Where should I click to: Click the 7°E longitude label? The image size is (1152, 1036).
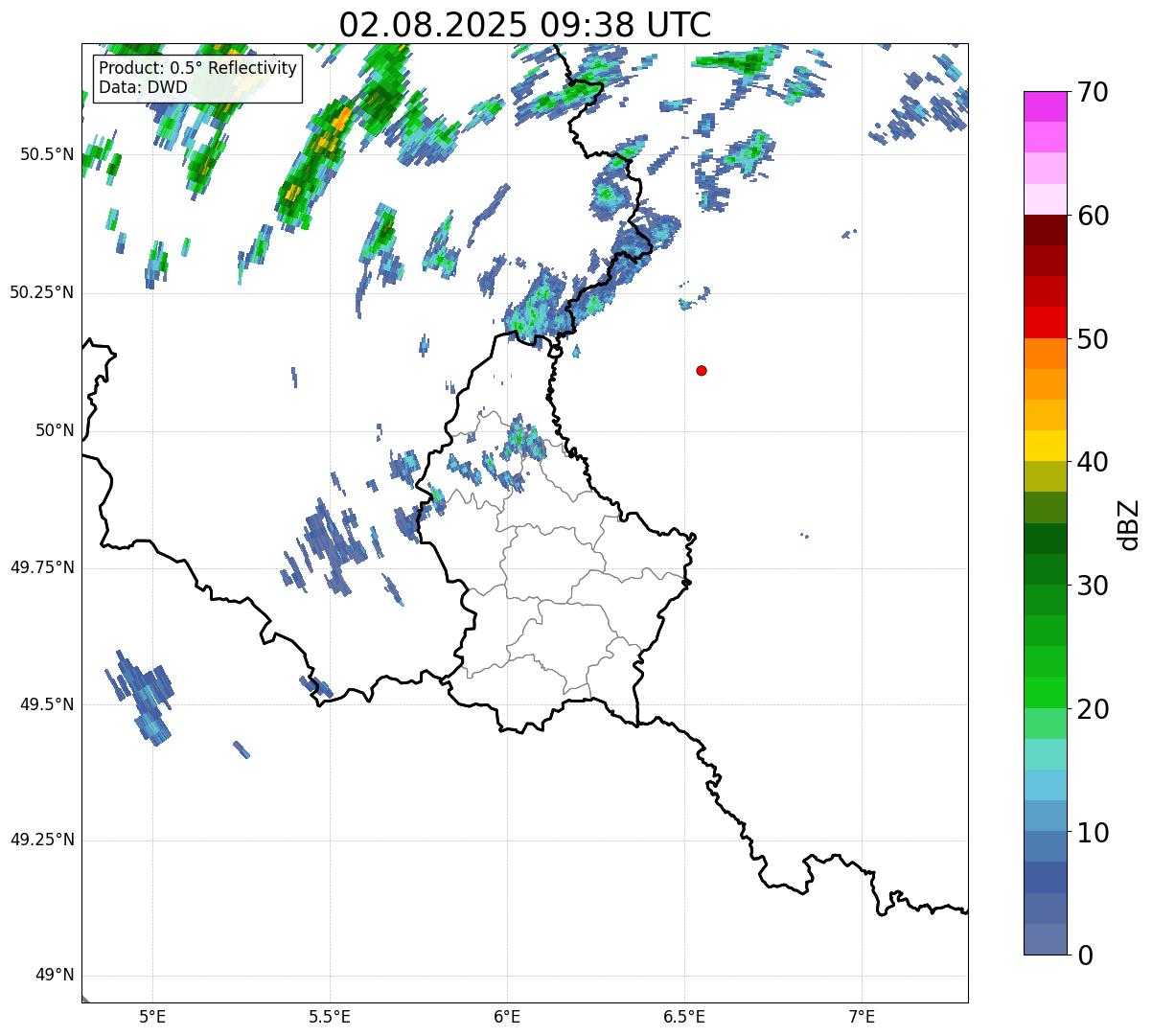pyautogui.click(x=862, y=1017)
